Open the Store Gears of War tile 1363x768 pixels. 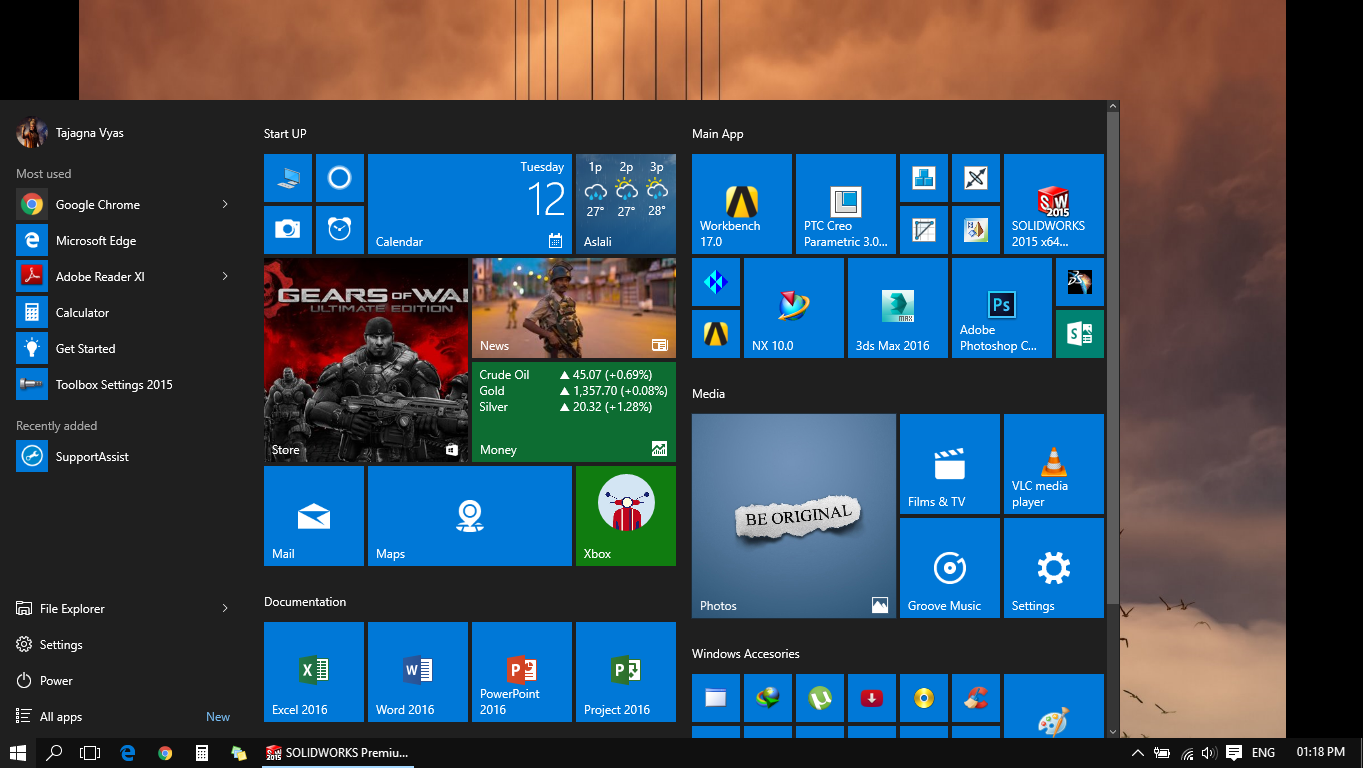coord(366,360)
